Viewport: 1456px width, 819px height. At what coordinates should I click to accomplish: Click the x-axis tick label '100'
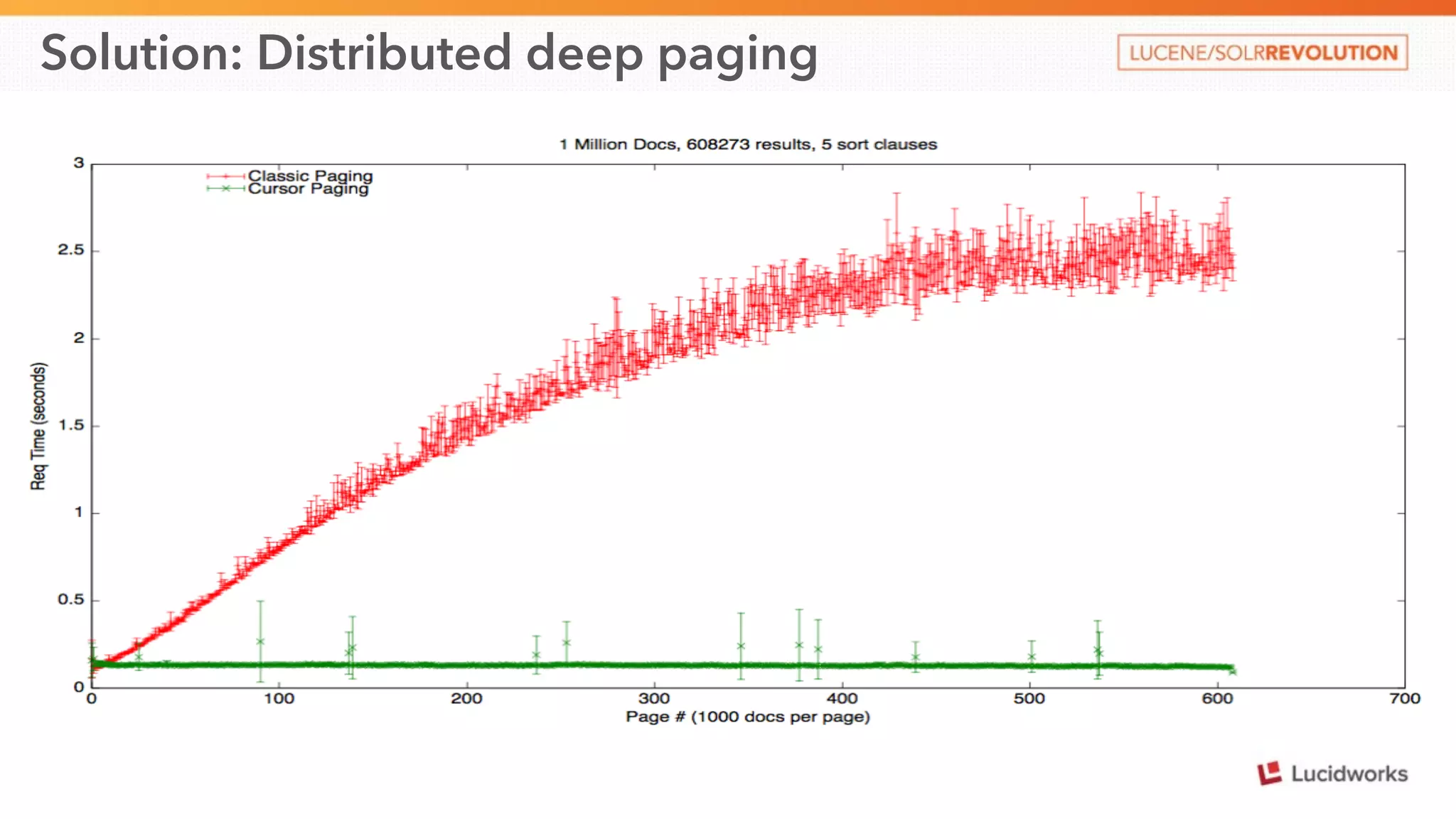point(279,699)
